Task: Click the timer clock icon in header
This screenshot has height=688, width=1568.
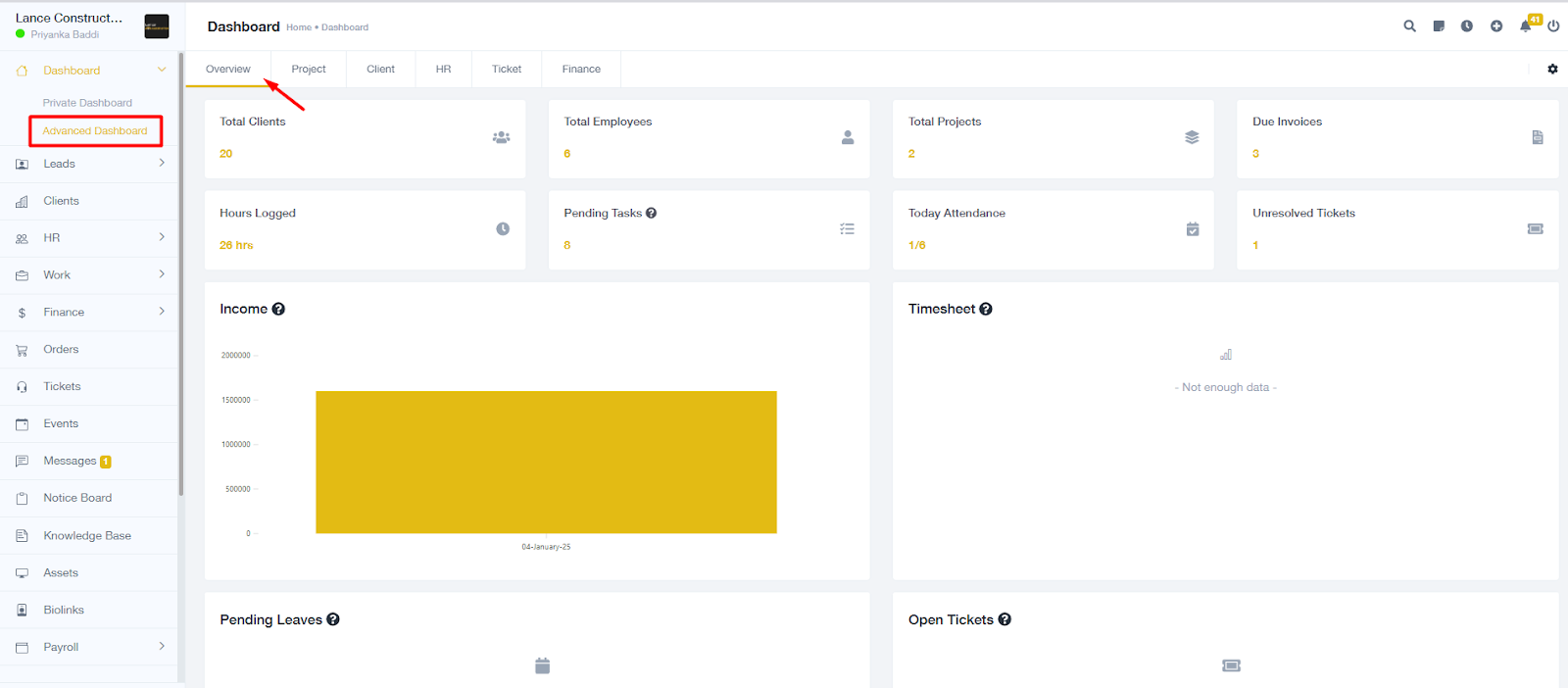Action: click(x=1467, y=26)
